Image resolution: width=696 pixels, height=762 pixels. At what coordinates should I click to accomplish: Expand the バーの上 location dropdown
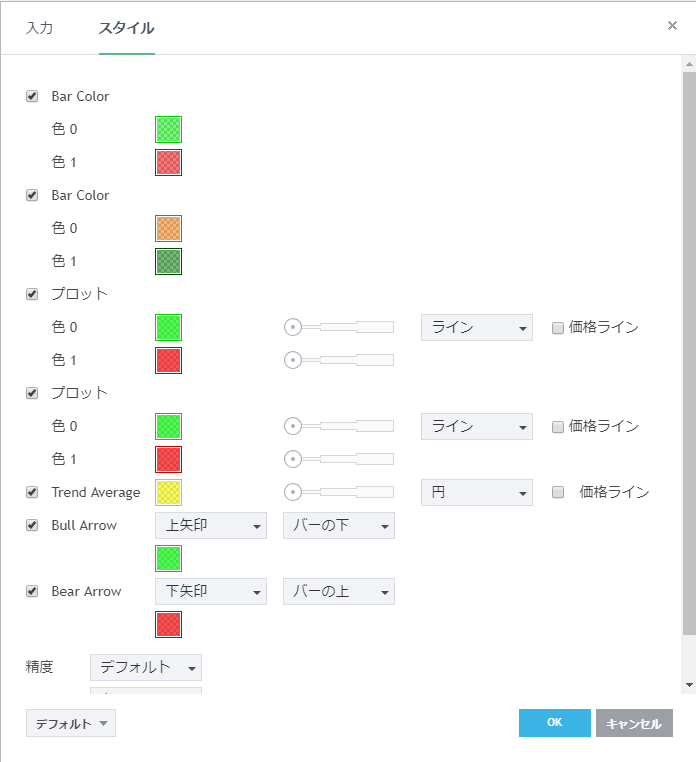coord(339,591)
